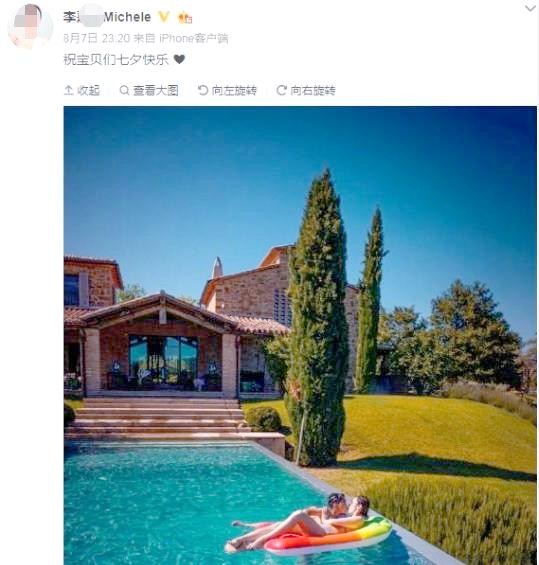Open the Michele username profile link

coord(107,17)
